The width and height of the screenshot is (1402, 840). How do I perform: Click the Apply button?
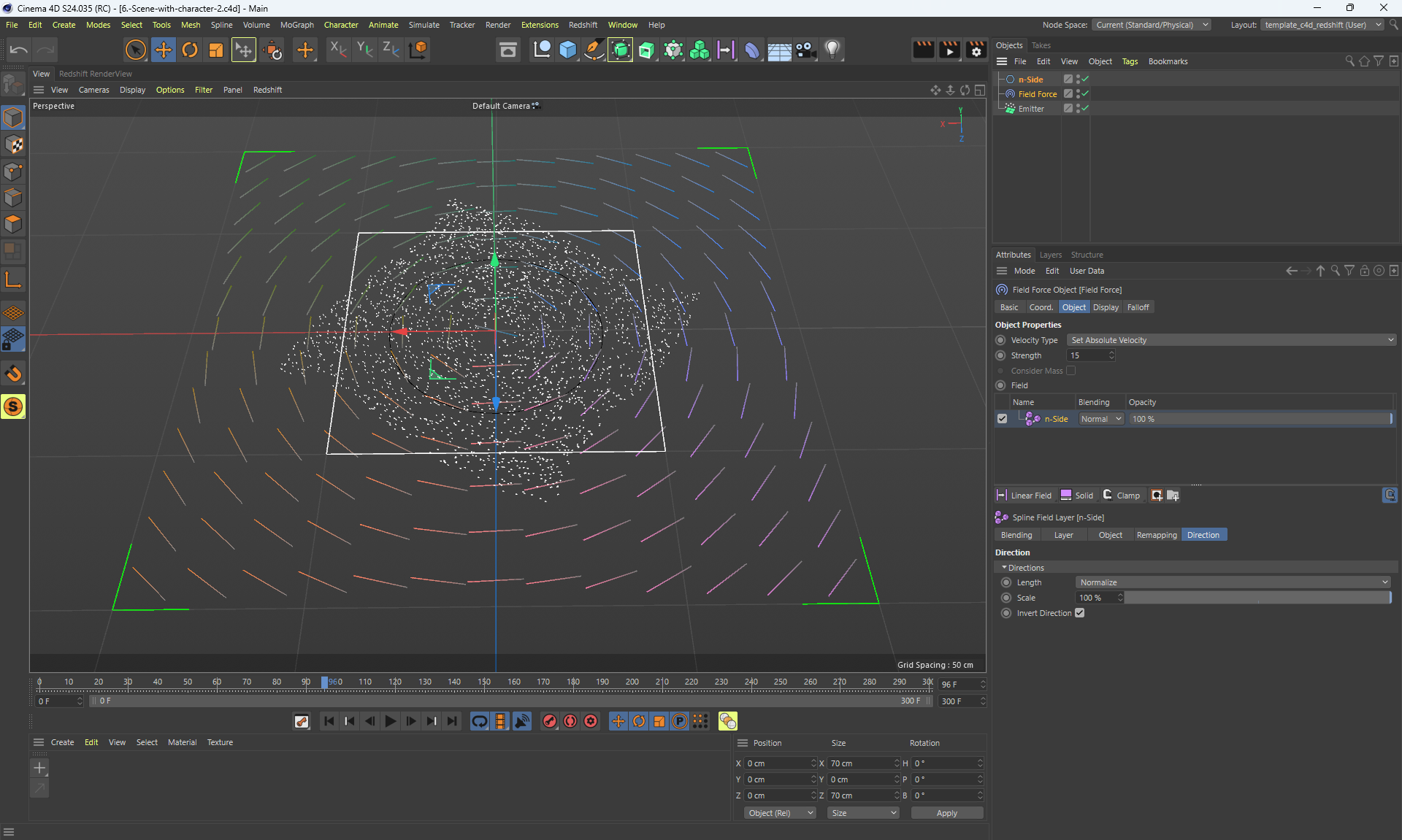pyautogui.click(x=946, y=813)
